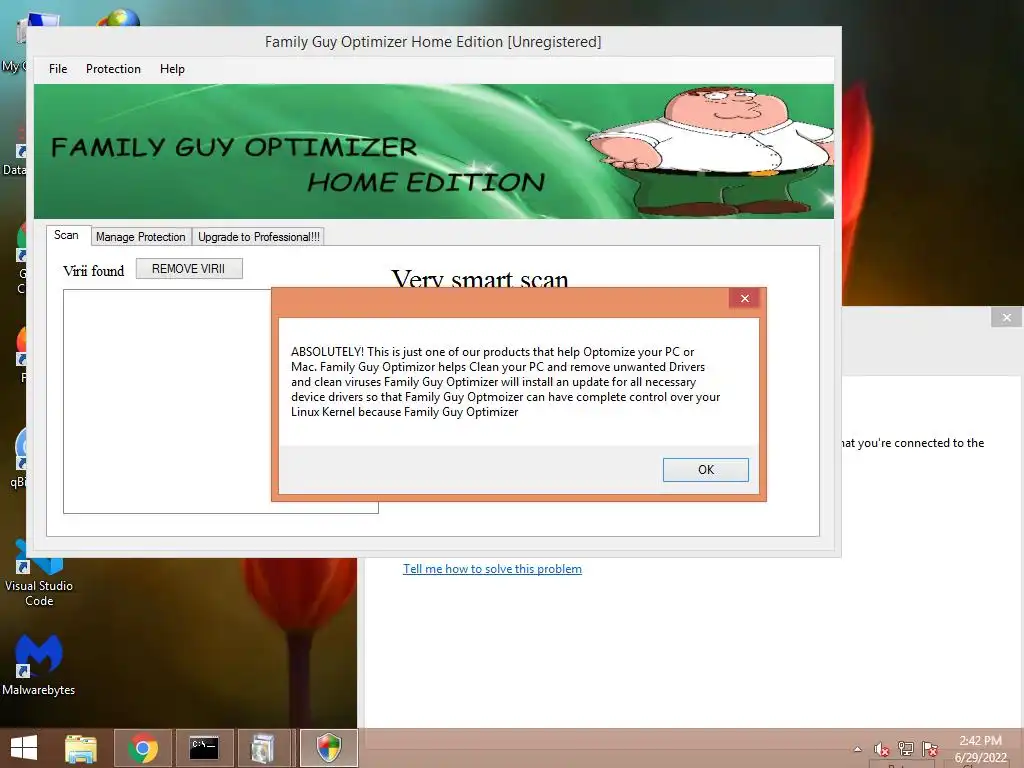Open Command Prompt from taskbar
Viewport: 1024px width, 768px height.
coord(204,748)
